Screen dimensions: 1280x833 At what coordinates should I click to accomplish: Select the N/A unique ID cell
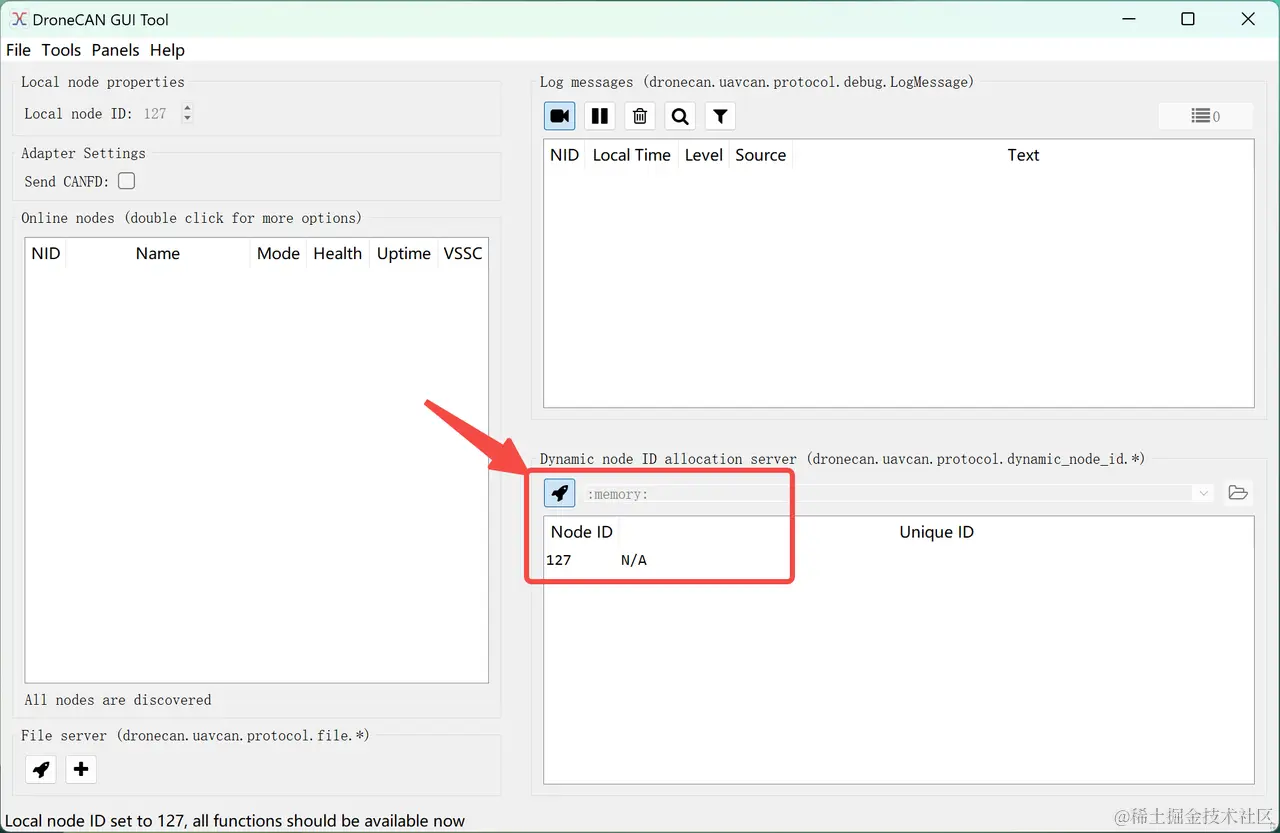tap(634, 560)
